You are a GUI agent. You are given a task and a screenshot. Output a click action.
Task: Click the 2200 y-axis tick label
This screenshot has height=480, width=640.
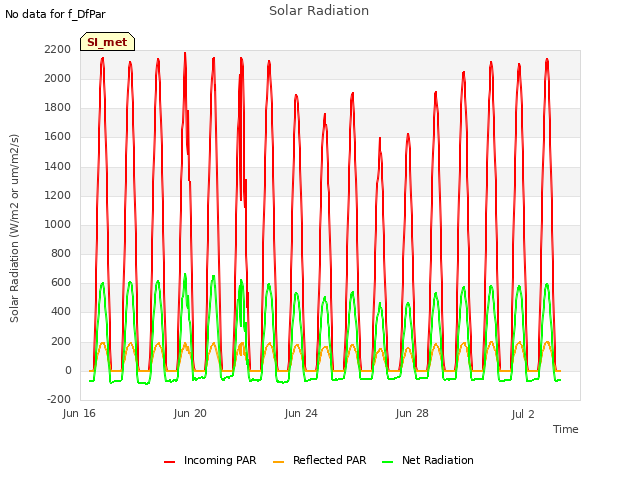58,49
